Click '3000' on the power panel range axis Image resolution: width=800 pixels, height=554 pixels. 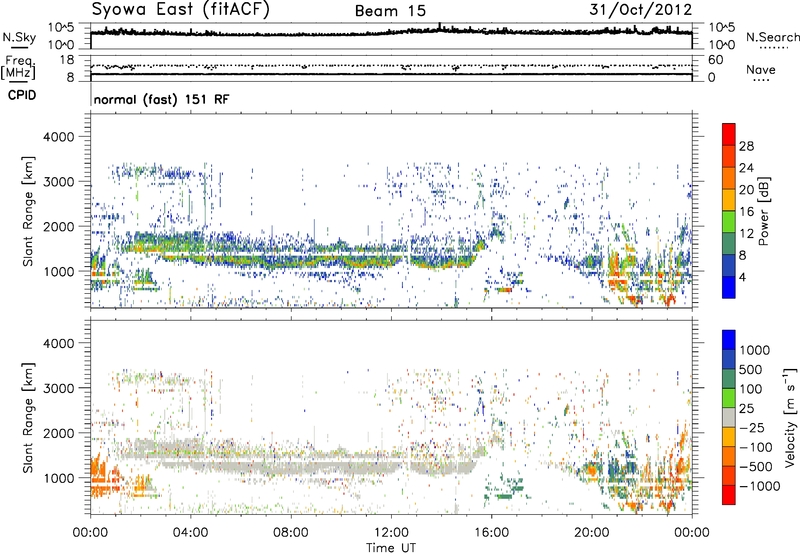click(58, 182)
